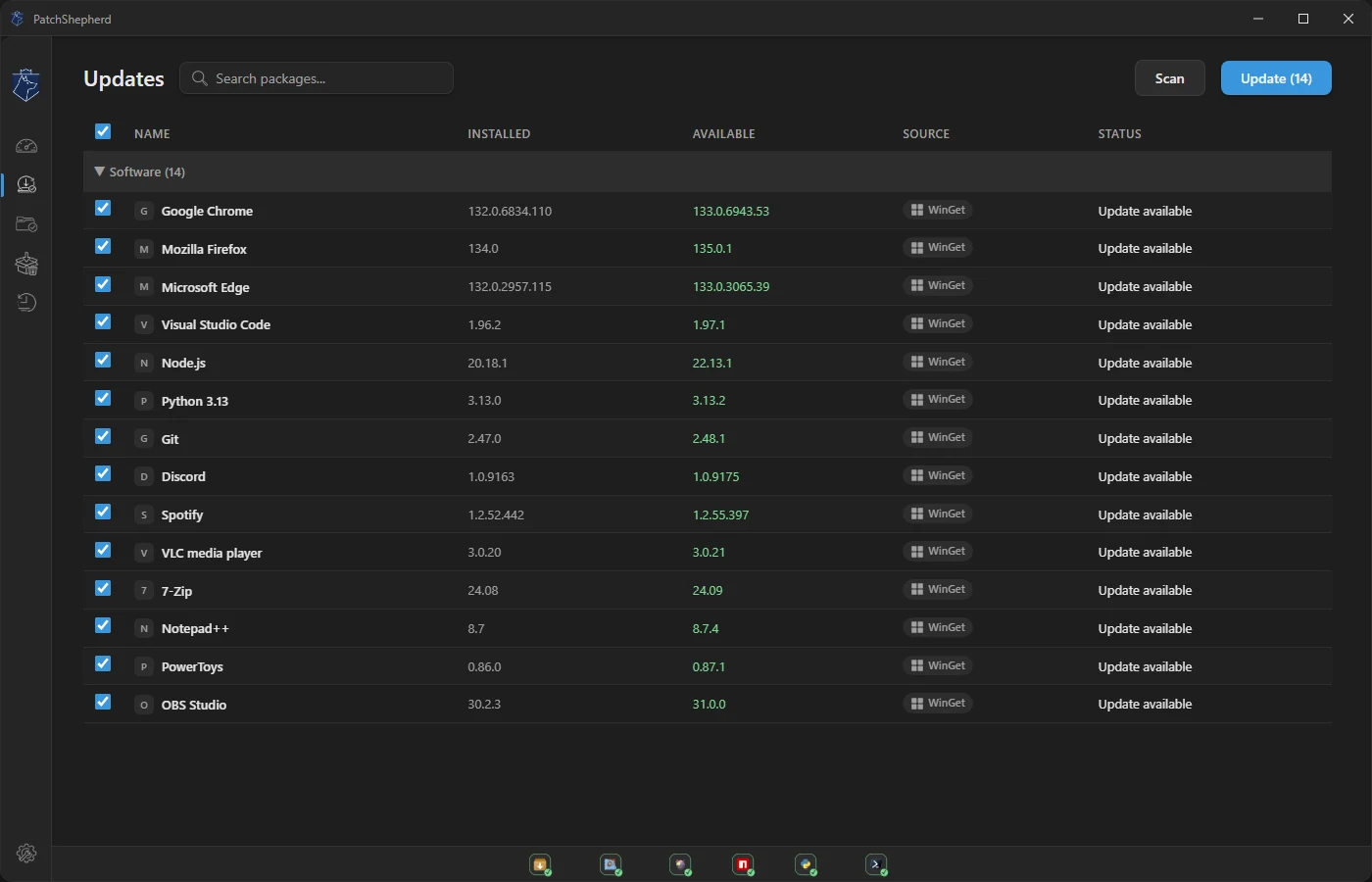The height and width of the screenshot is (882, 1372).
Task: Sort by the INSTALLED column header
Action: 499,134
